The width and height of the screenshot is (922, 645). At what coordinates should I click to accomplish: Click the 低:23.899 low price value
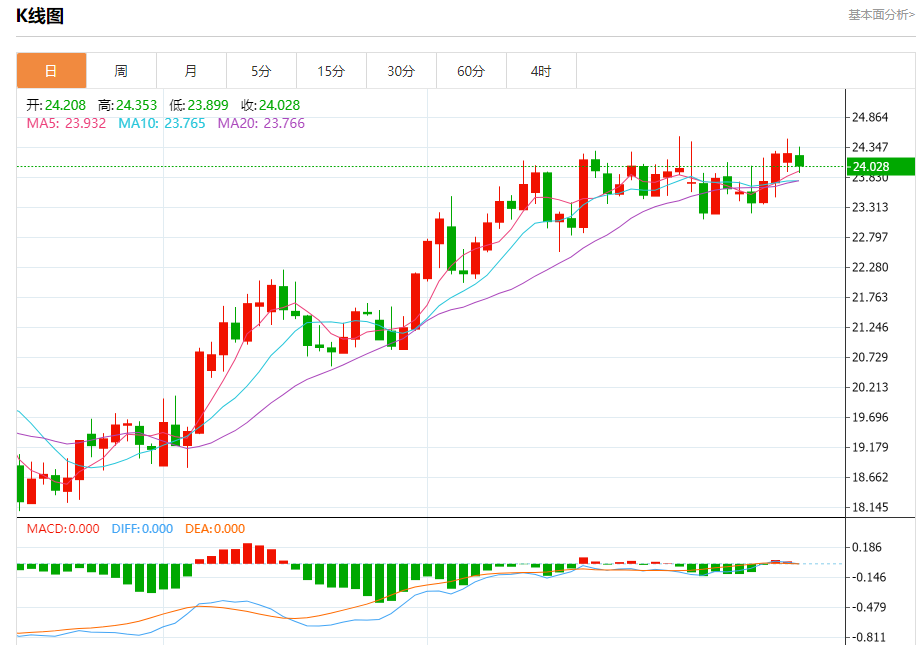coord(199,105)
